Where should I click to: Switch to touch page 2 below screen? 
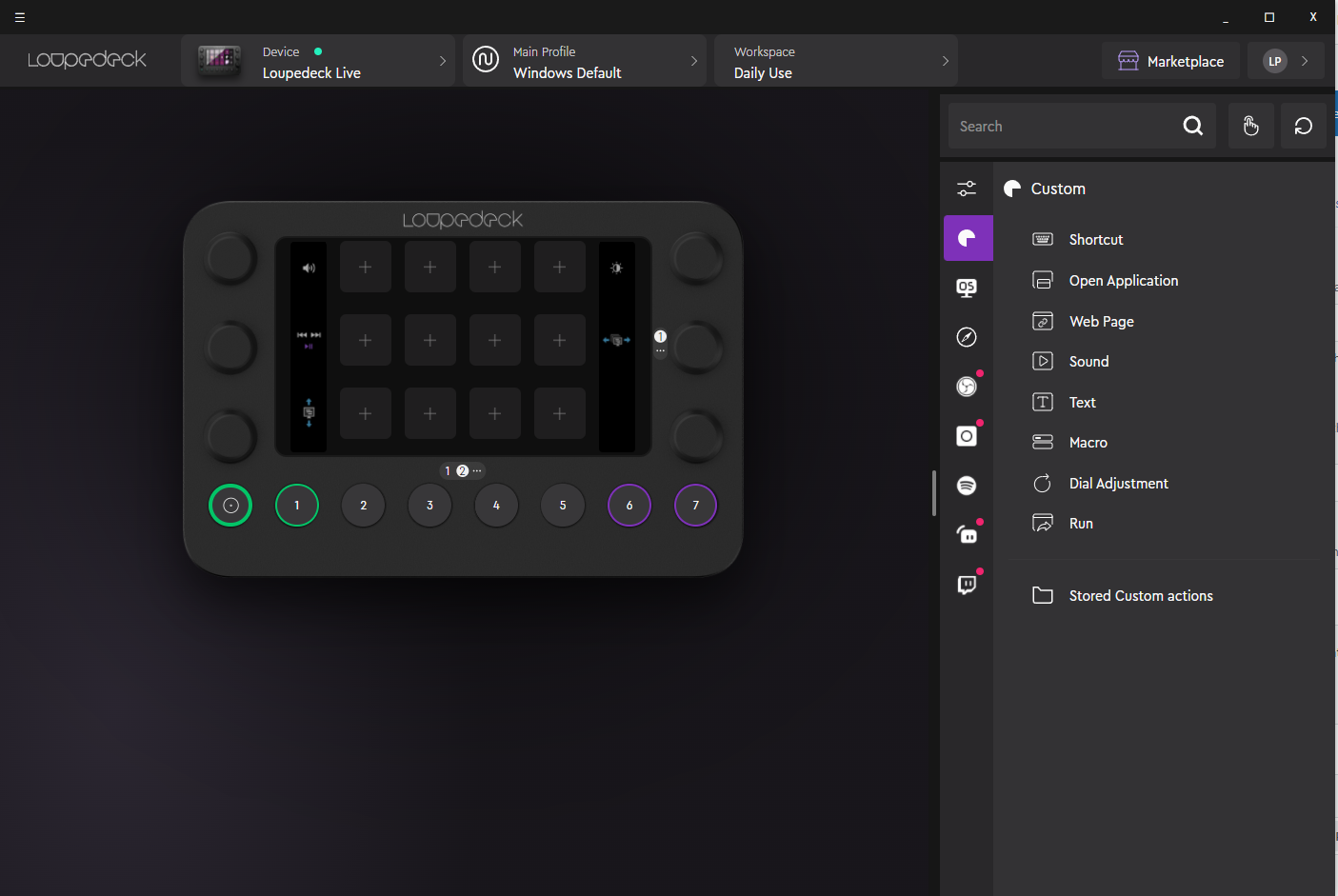click(463, 470)
